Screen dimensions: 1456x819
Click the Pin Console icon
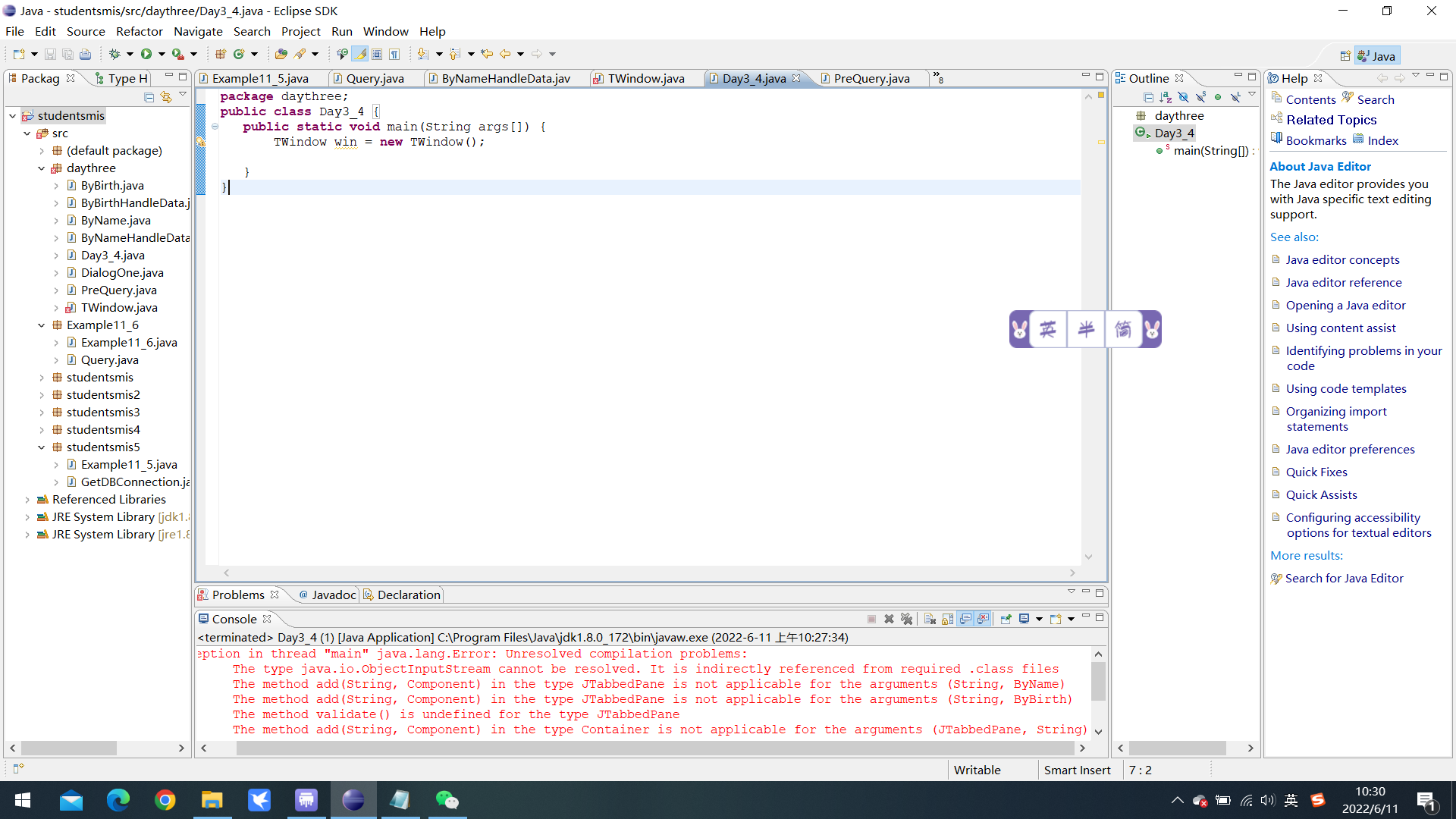(1006, 619)
